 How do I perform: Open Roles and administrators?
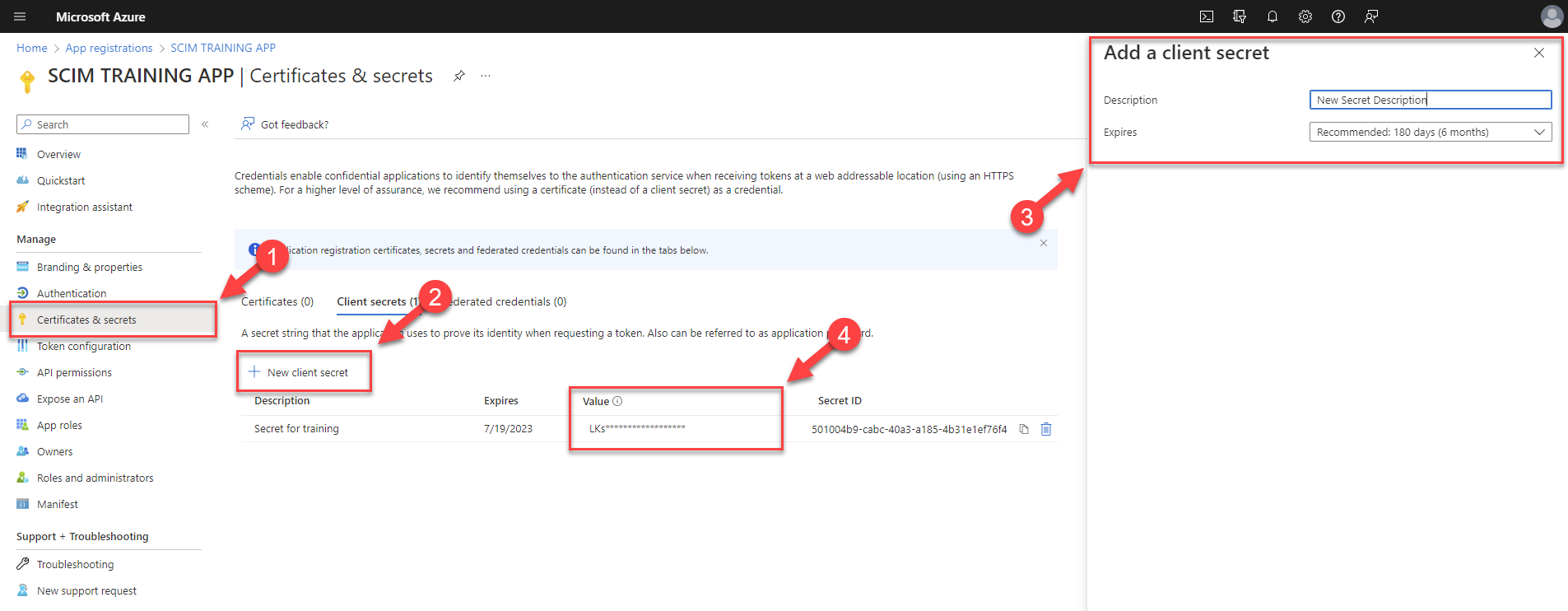[95, 478]
